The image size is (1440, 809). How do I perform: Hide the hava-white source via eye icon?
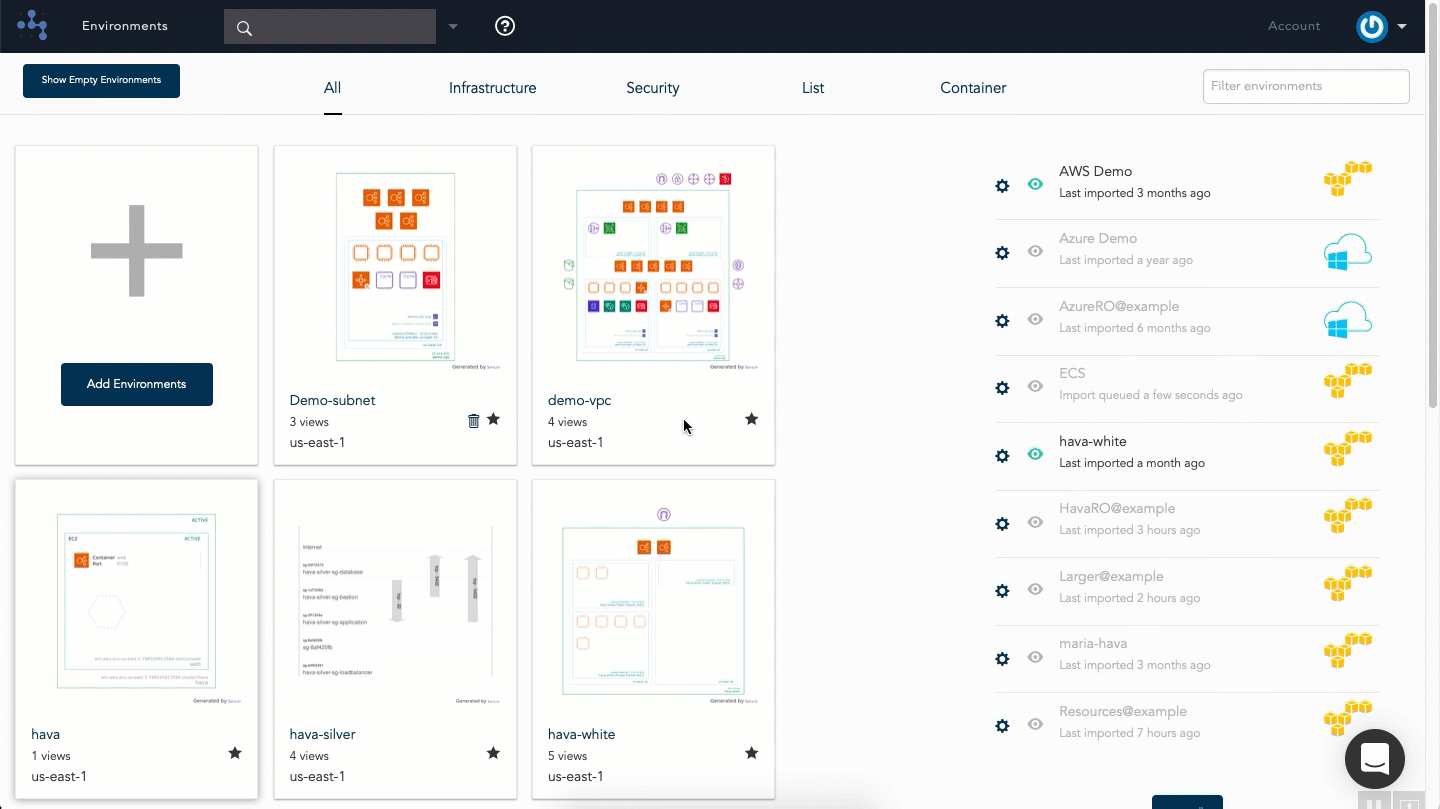pos(1035,454)
